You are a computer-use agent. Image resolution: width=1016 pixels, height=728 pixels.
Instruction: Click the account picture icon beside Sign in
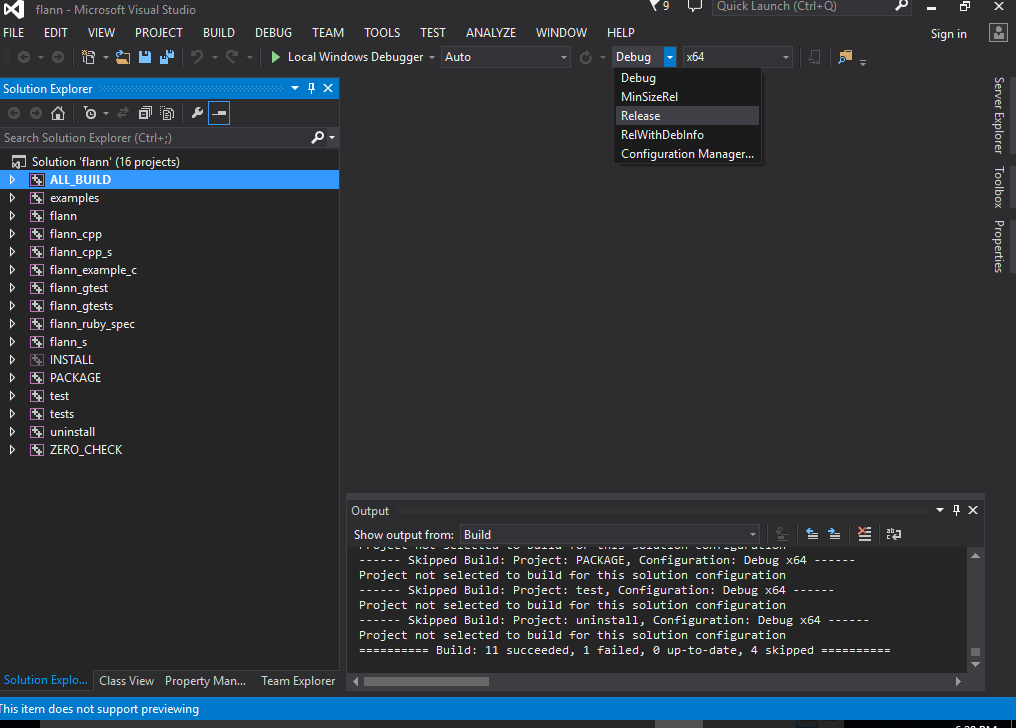998,32
